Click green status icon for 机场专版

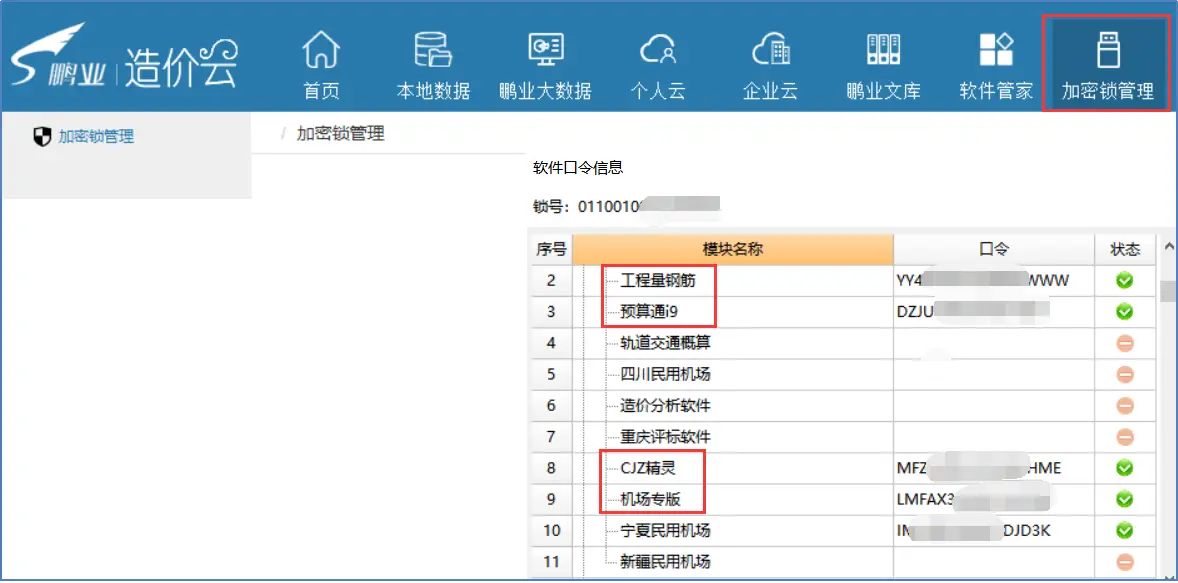(1124, 499)
